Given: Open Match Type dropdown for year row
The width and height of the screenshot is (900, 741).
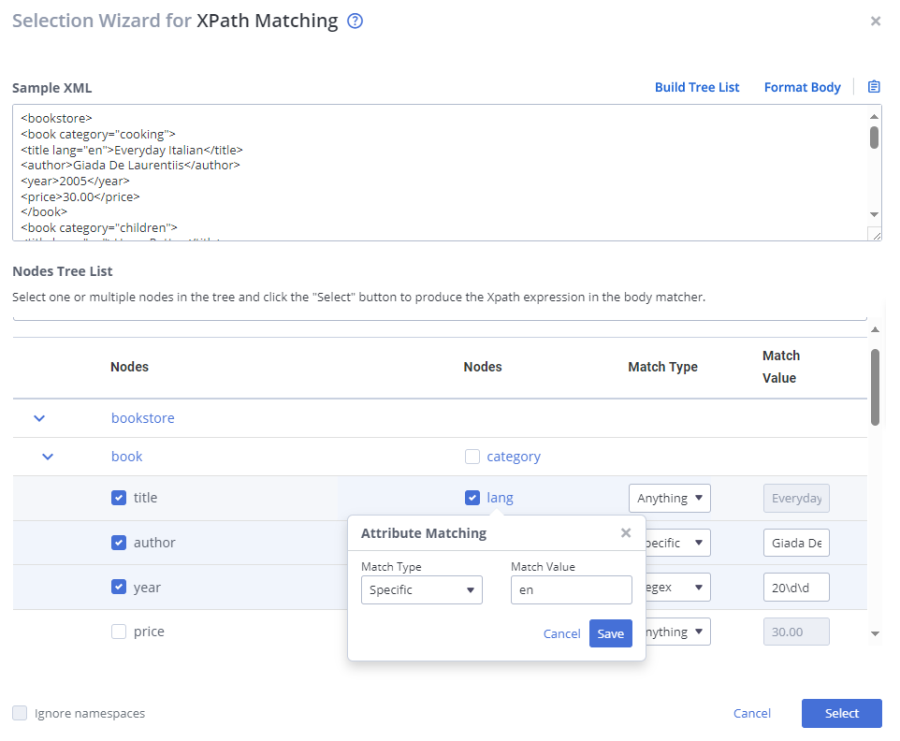Looking at the screenshot, I should [680, 587].
